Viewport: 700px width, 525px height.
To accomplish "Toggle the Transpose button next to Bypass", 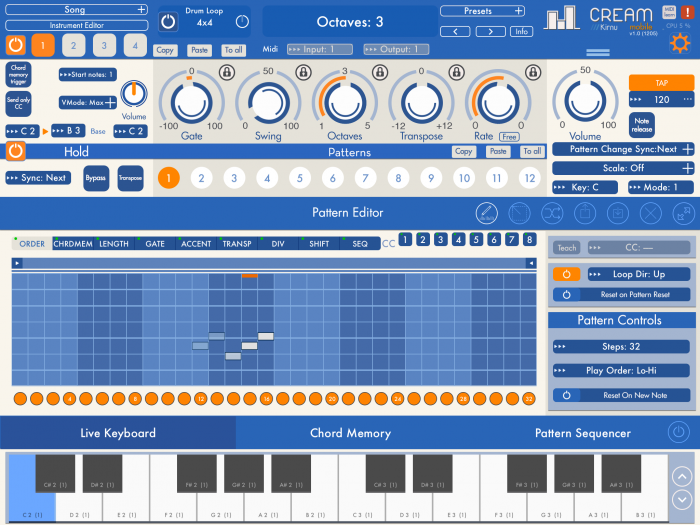I will click(x=130, y=178).
